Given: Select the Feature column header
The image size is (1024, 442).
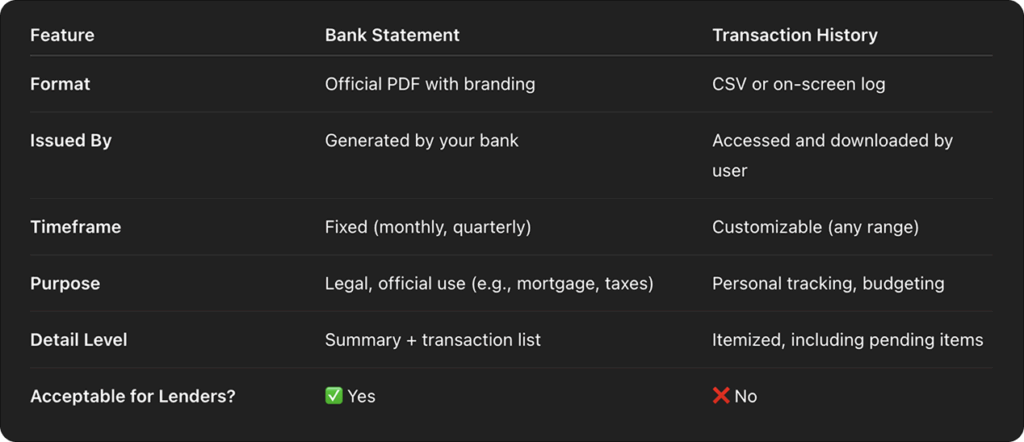Looking at the screenshot, I should (x=62, y=35).
